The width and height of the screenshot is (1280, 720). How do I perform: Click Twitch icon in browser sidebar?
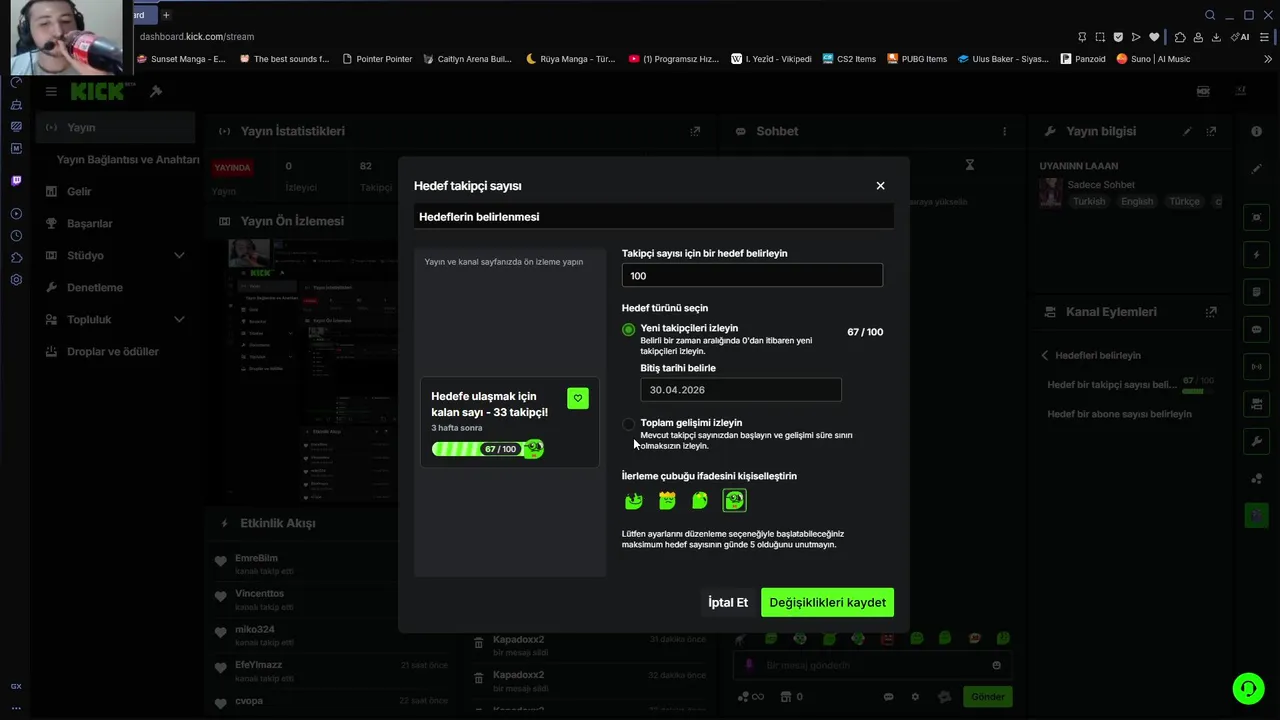coord(16,181)
